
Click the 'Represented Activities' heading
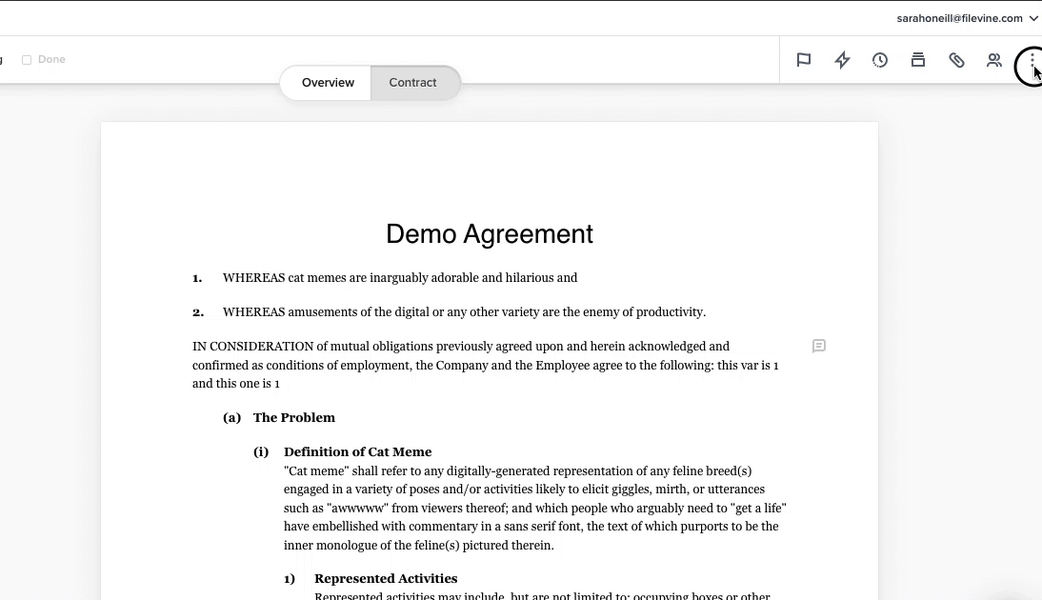386,579
